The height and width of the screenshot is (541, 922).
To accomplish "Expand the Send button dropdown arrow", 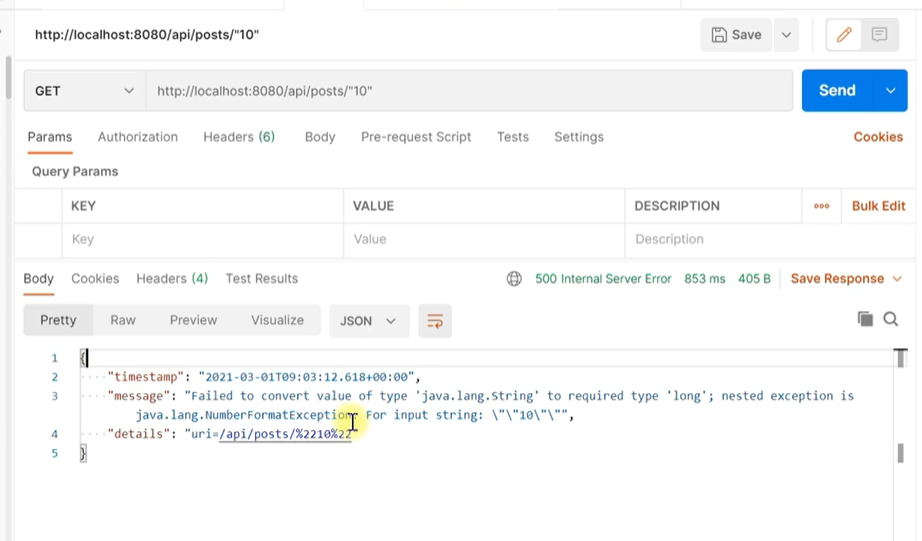I will tap(891, 91).
